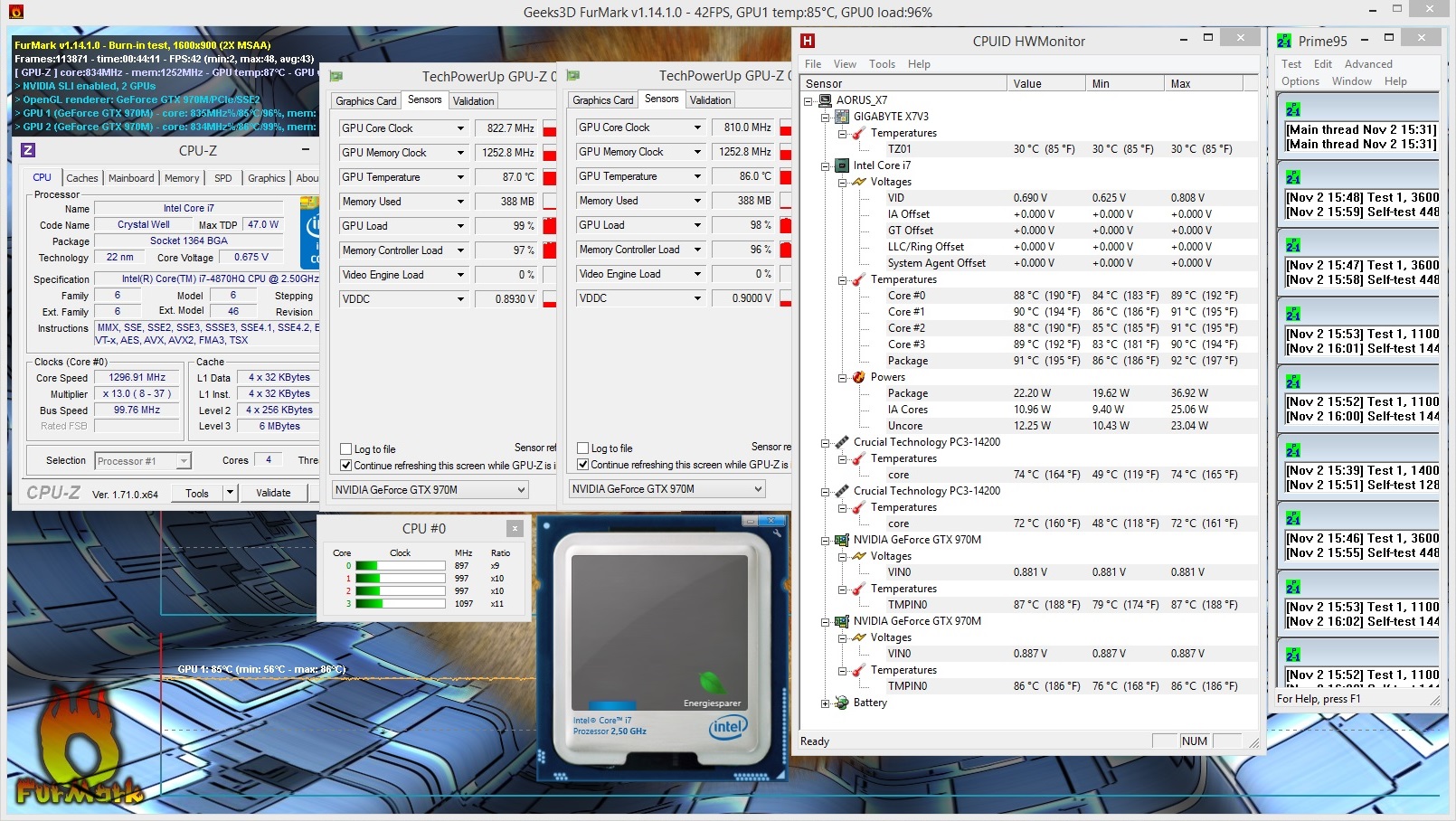Click the red H icon of CPUID HWMonitor
The image size is (1456, 821).
pyautogui.click(x=808, y=41)
